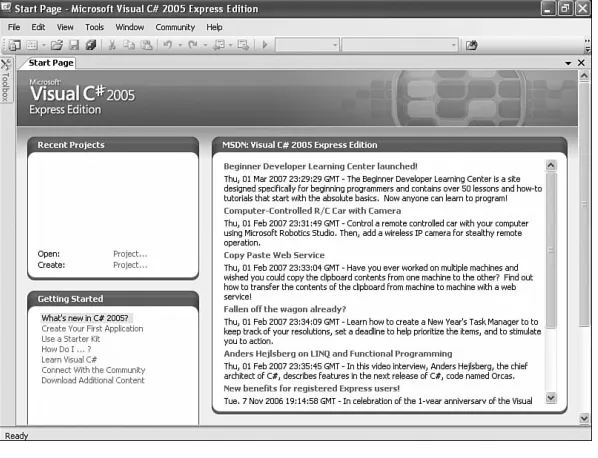598x458 pixels.
Task: Click the Add New Item toolbar icon
Action: pos(32,45)
